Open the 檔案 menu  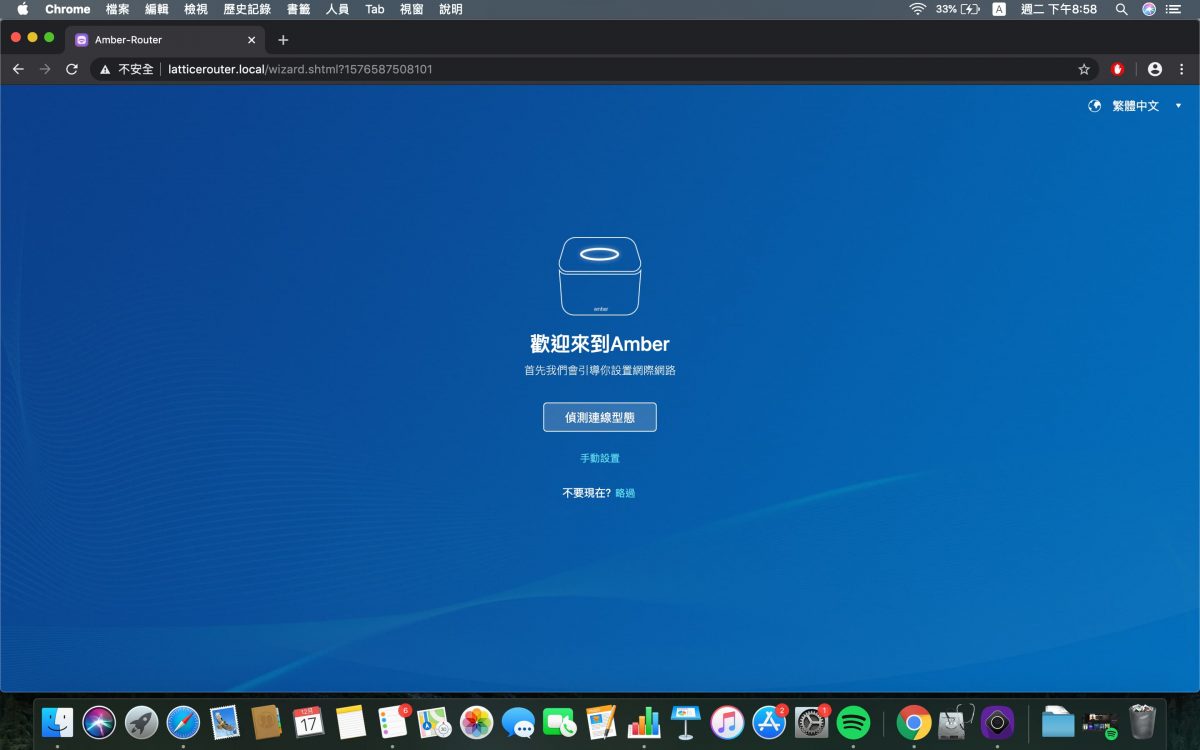click(117, 9)
